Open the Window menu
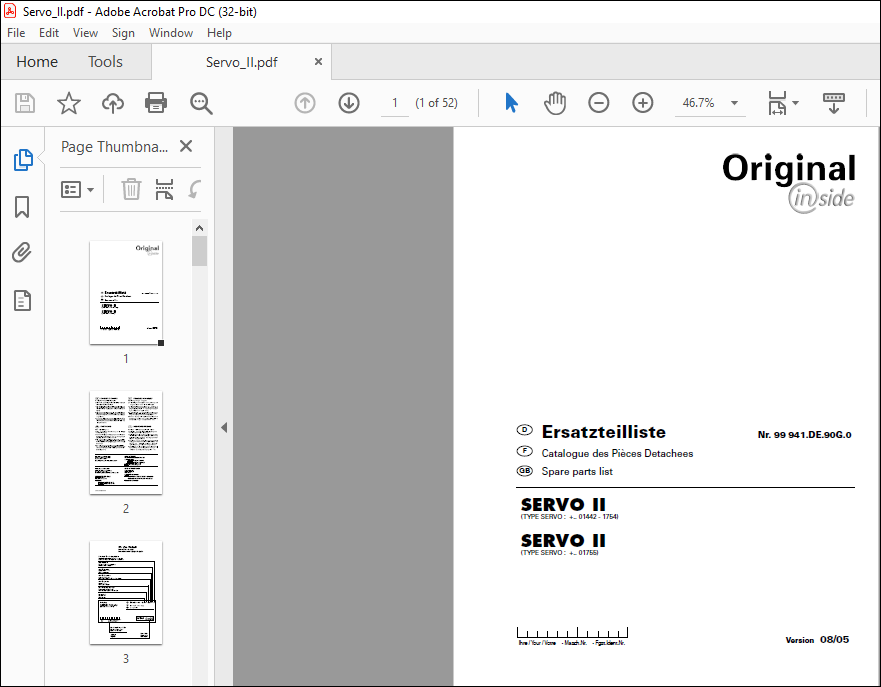881x687 pixels. [x=171, y=33]
